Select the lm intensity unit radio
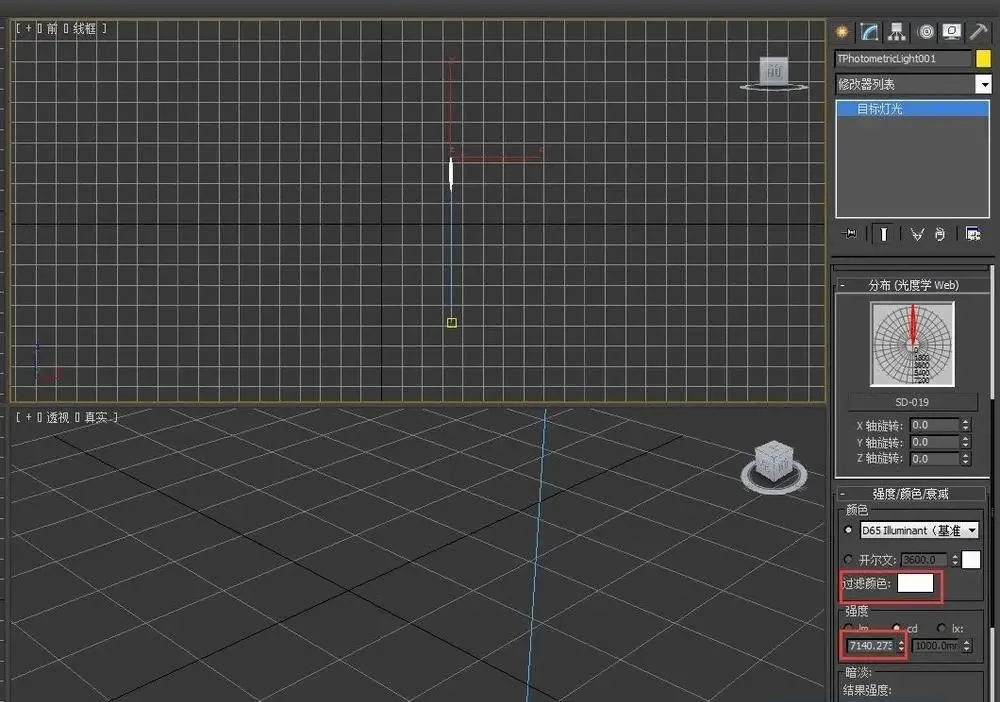The width and height of the screenshot is (1000, 702). (x=848, y=629)
